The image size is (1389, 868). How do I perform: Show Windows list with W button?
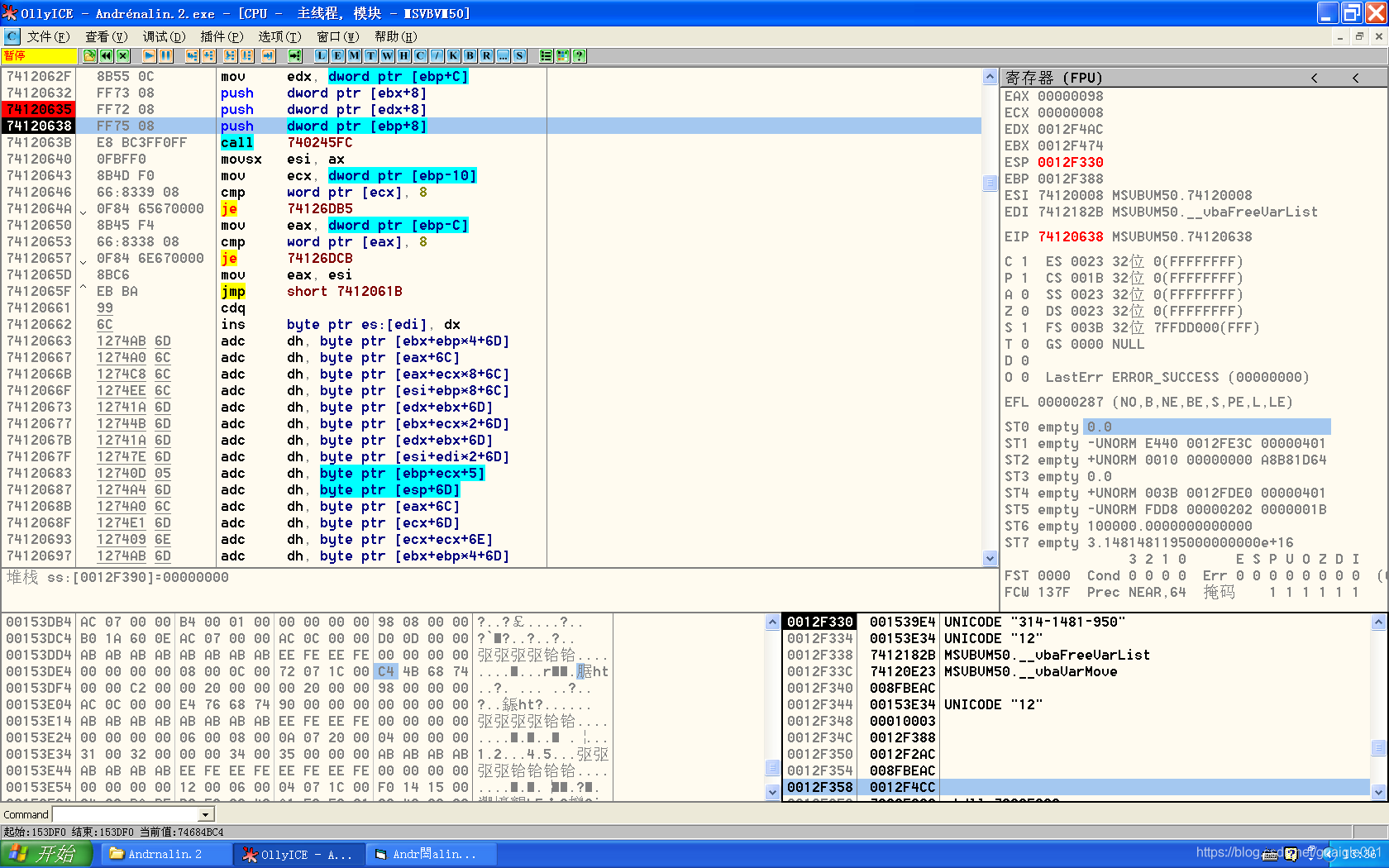point(387,55)
